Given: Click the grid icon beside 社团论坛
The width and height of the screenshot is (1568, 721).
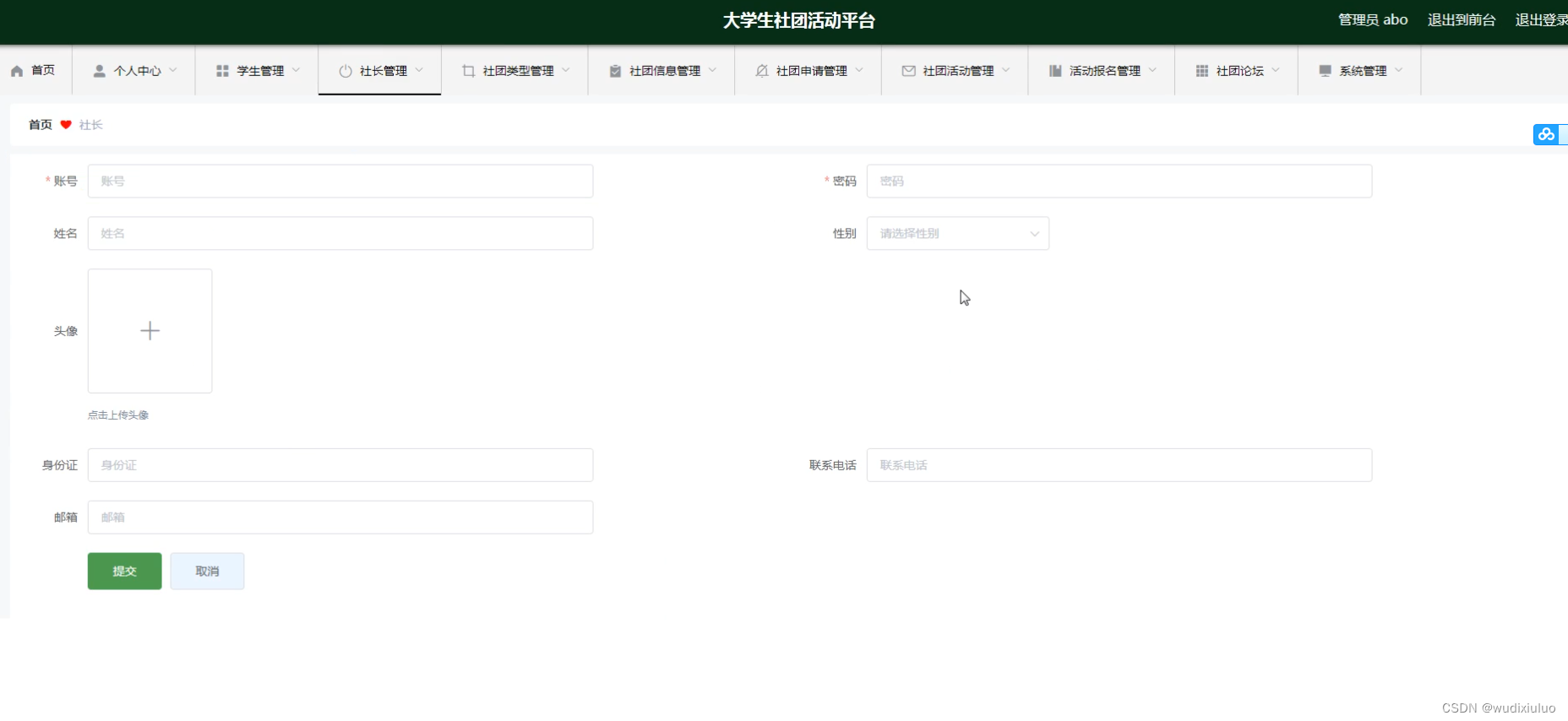Looking at the screenshot, I should 1202,71.
